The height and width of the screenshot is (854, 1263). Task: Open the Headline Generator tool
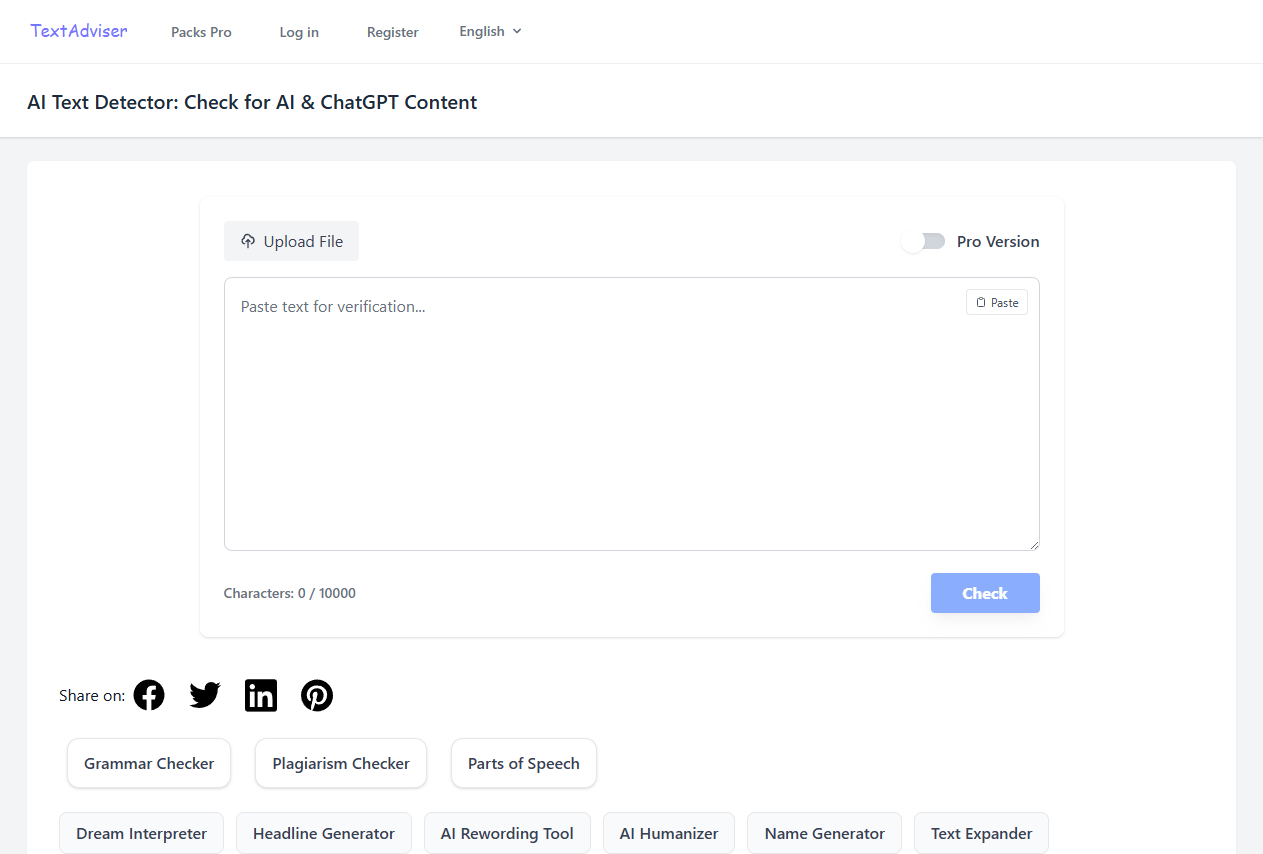click(324, 833)
